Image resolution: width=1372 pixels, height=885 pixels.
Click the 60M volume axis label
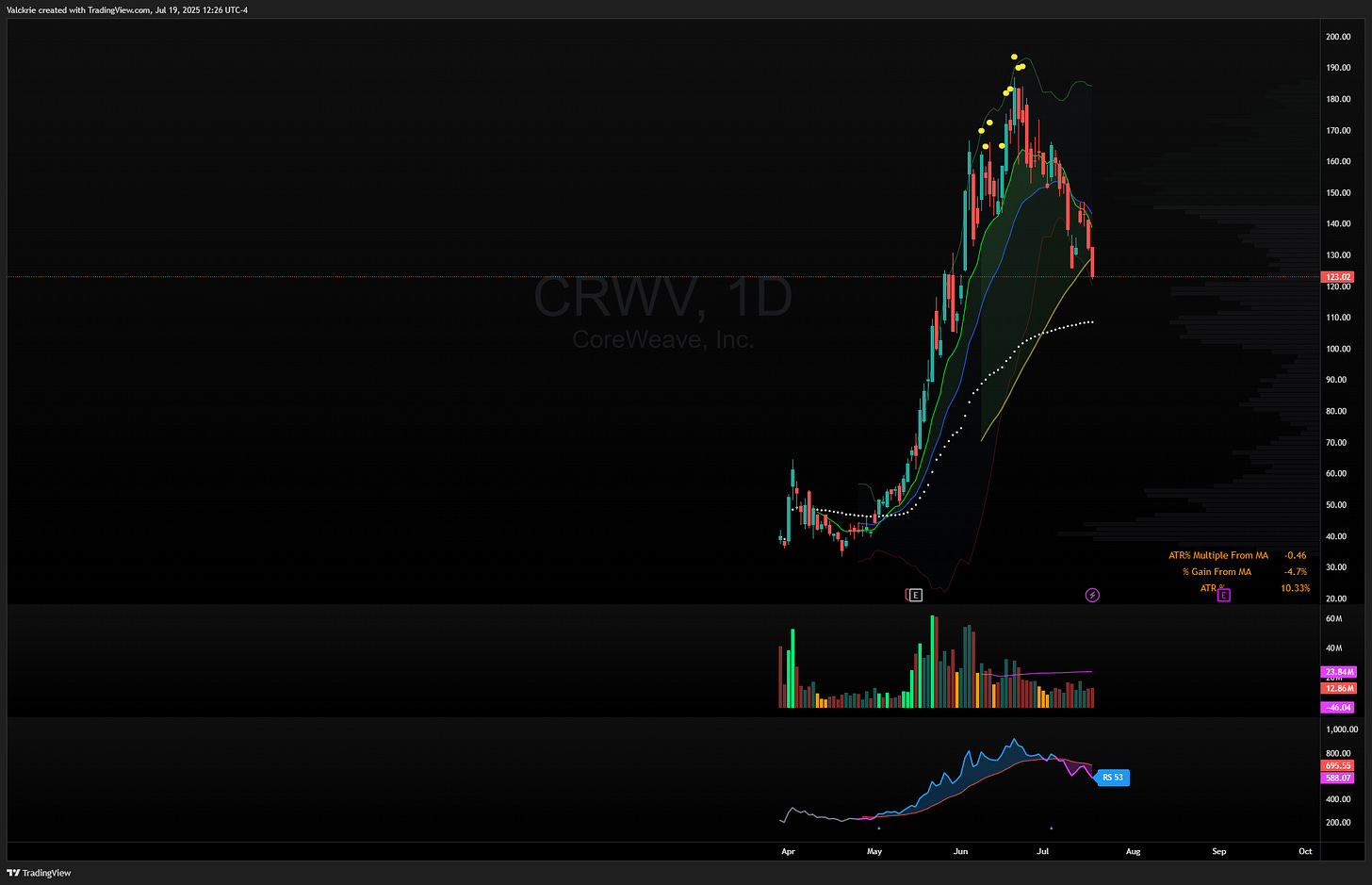[1333, 618]
